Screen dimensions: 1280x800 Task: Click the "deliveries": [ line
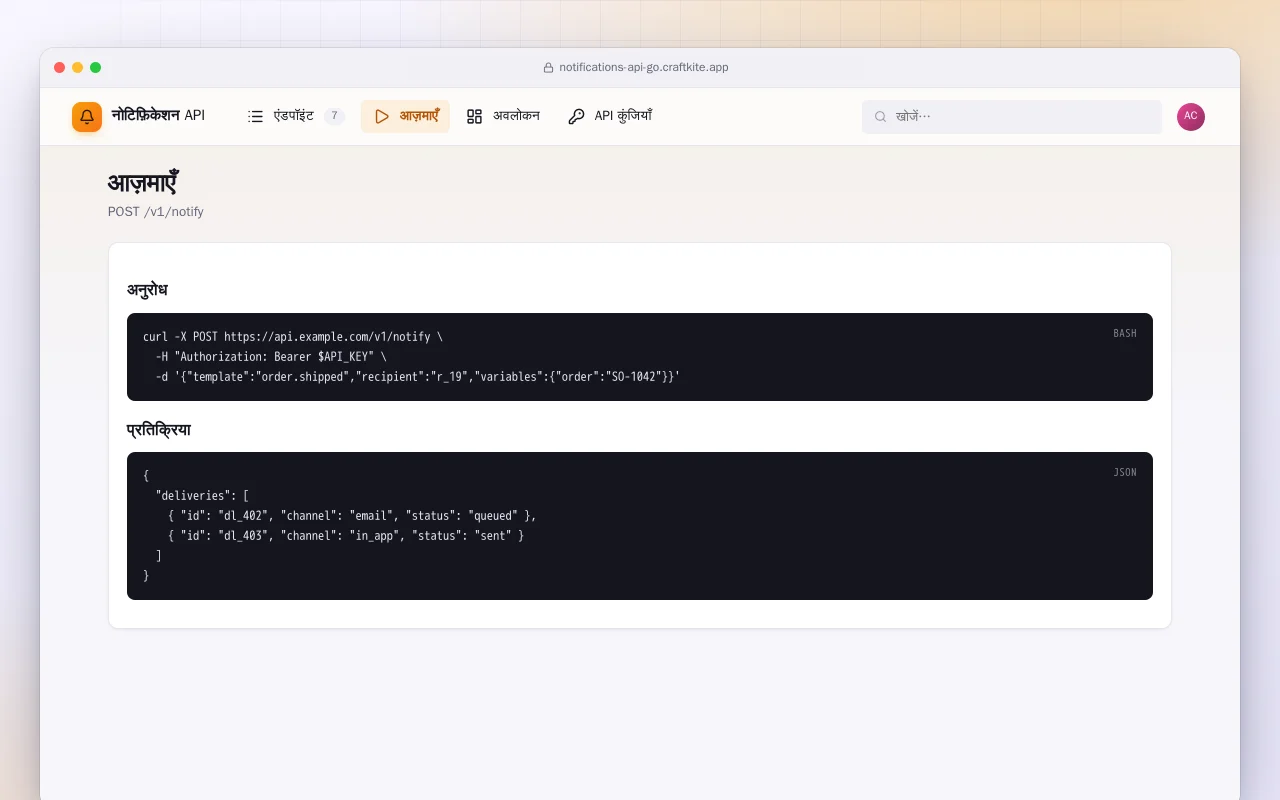(x=202, y=496)
